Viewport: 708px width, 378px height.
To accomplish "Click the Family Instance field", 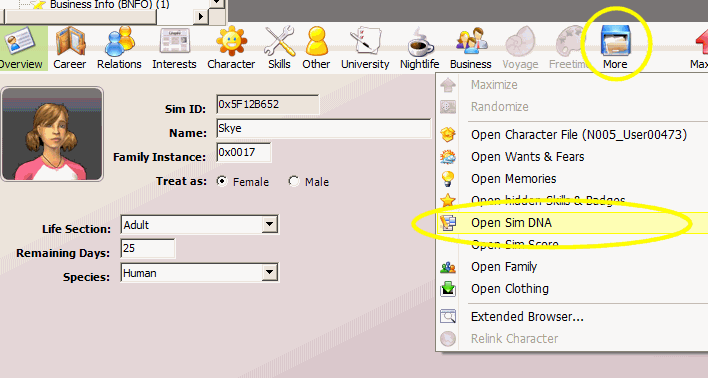I will (x=243, y=152).
